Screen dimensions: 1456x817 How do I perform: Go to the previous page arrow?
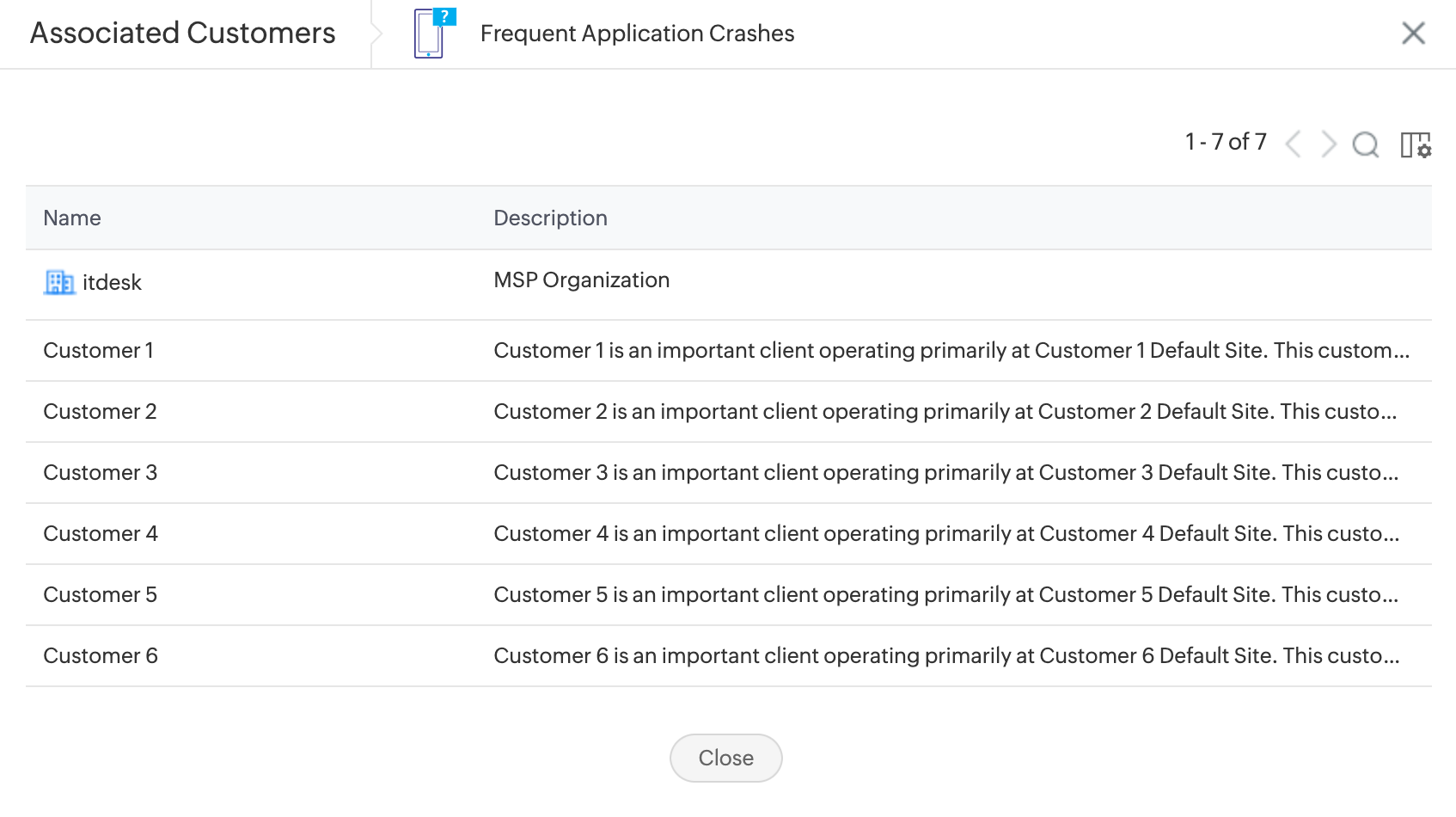click(1293, 144)
